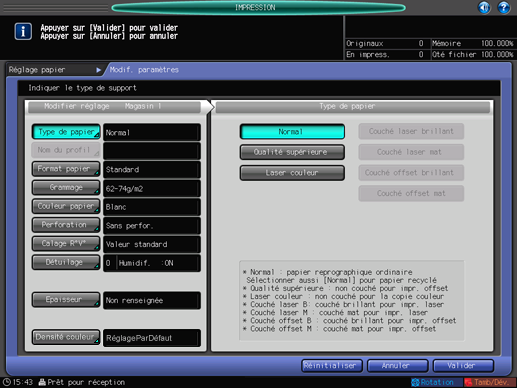Open the Grammage setting
517x388 pixels.
tap(66, 188)
